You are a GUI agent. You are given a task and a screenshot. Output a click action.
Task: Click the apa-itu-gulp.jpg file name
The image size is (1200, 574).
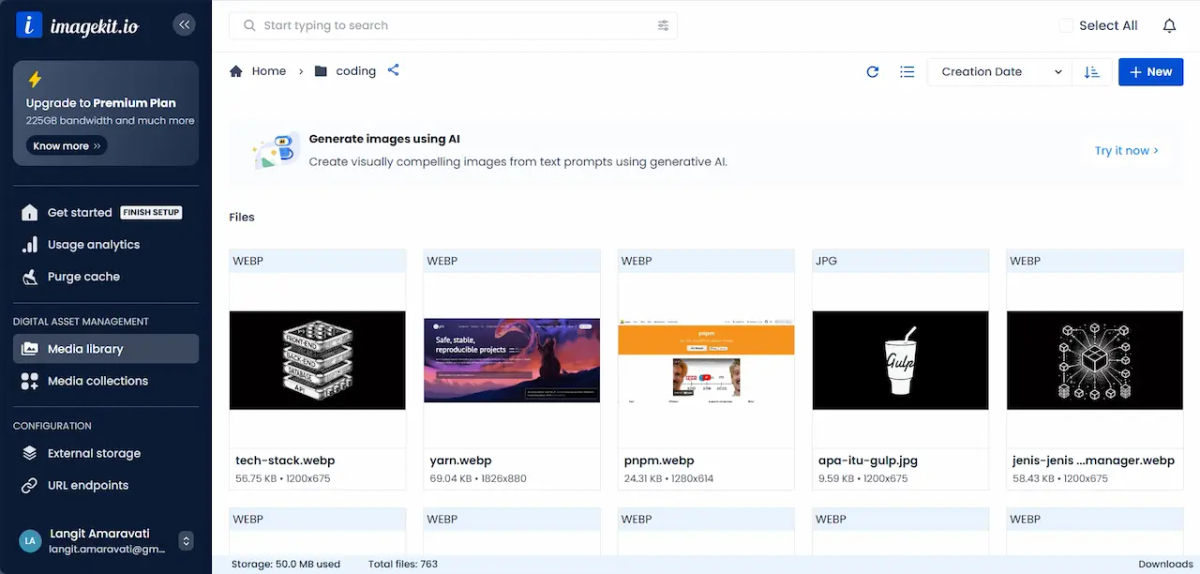pos(868,461)
